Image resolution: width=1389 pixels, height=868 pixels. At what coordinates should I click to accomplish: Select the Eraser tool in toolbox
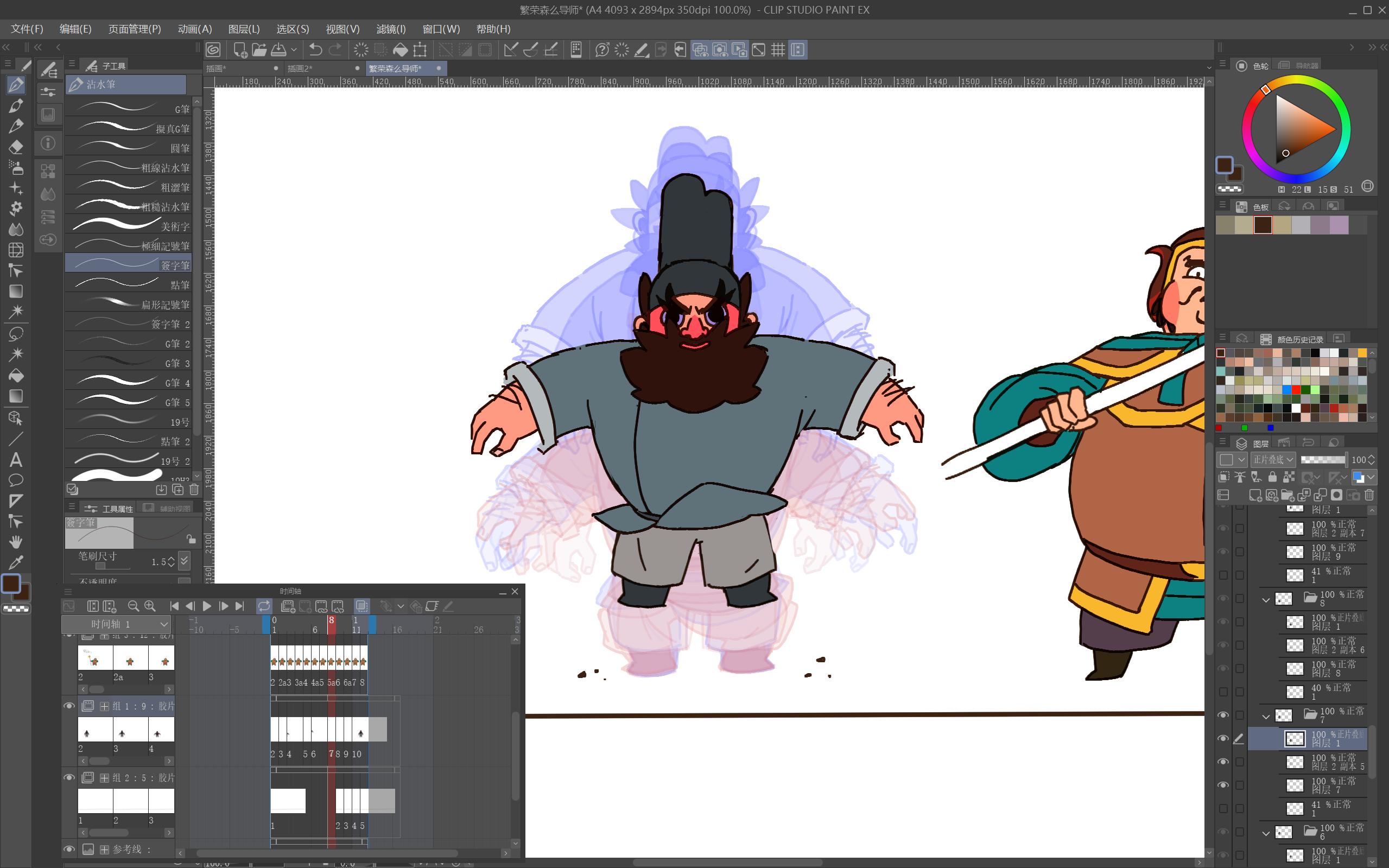tap(16, 147)
